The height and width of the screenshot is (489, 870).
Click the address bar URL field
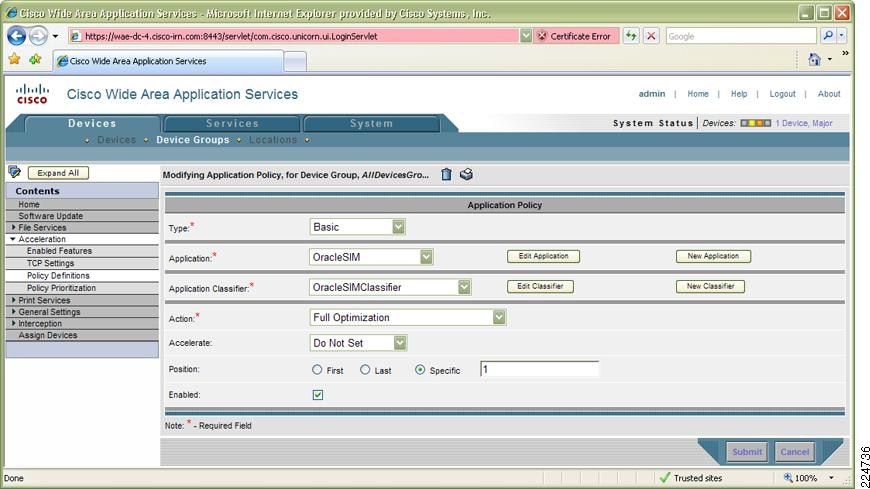(x=294, y=36)
